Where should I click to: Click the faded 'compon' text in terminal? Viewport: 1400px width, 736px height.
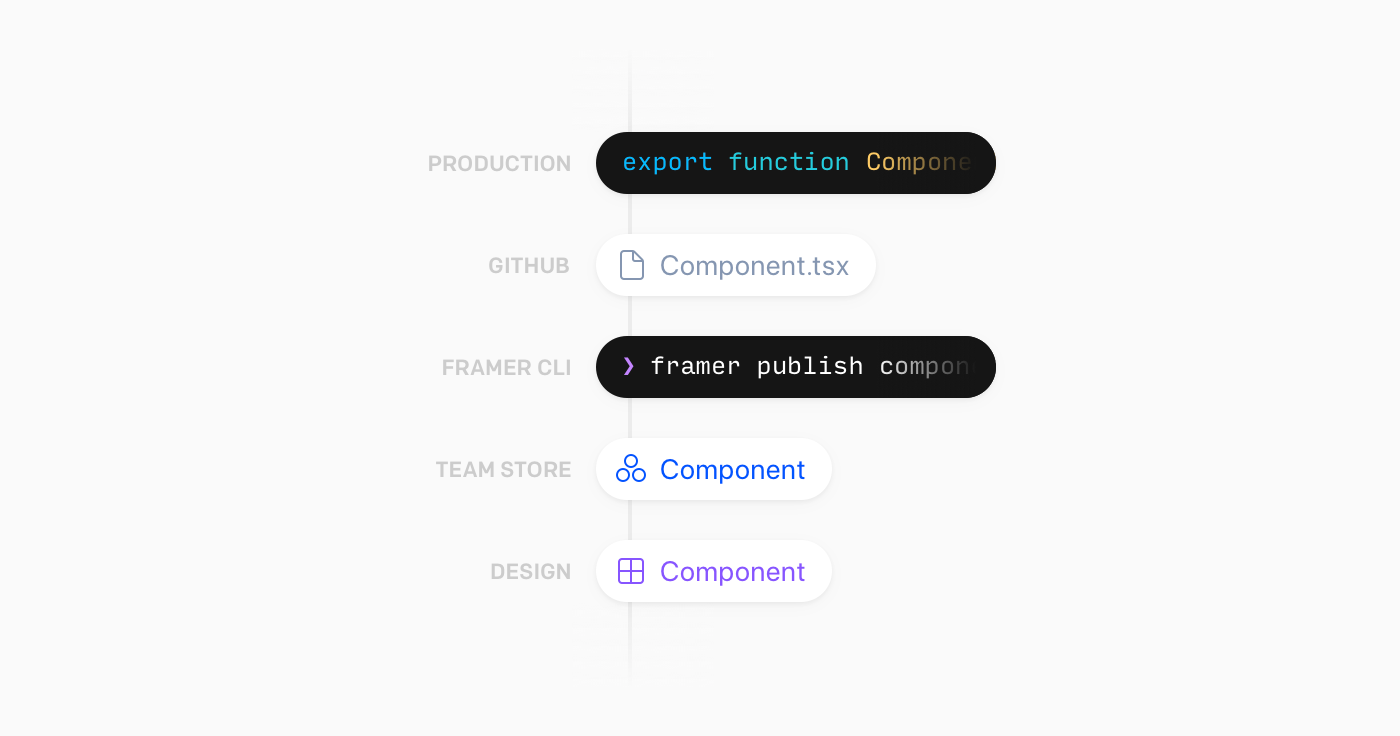coord(924,366)
